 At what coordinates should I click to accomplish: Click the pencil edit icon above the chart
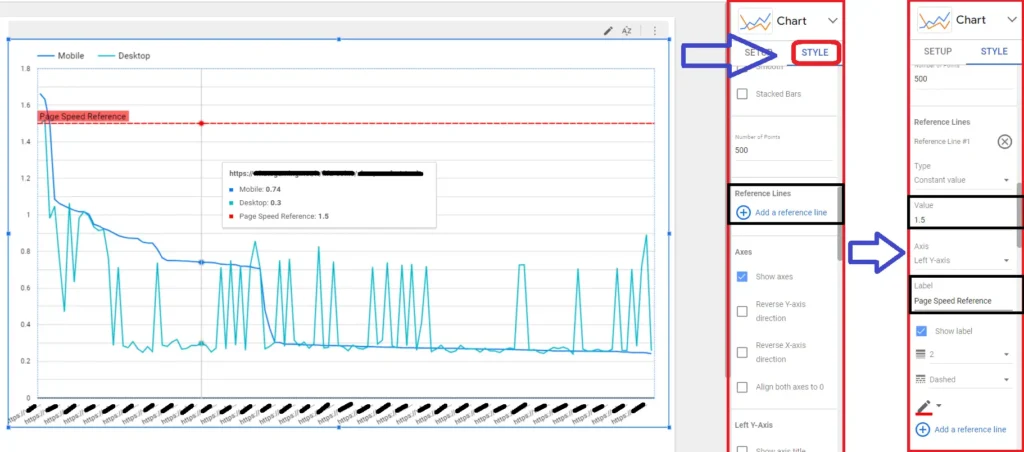point(608,31)
